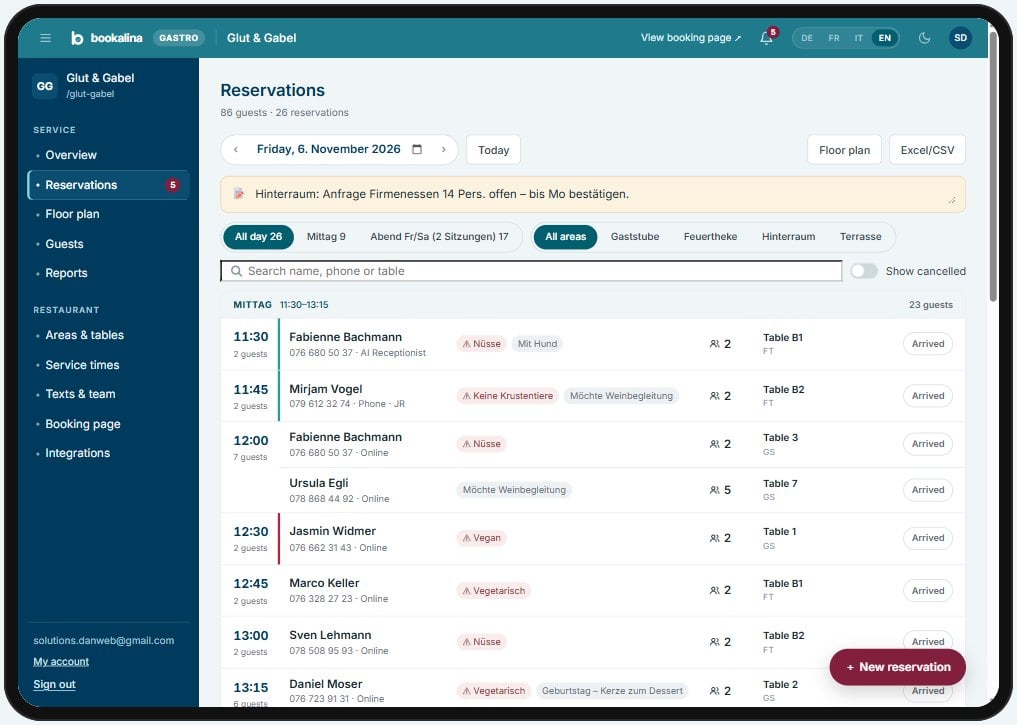Open the notifications bell

tap(766, 38)
